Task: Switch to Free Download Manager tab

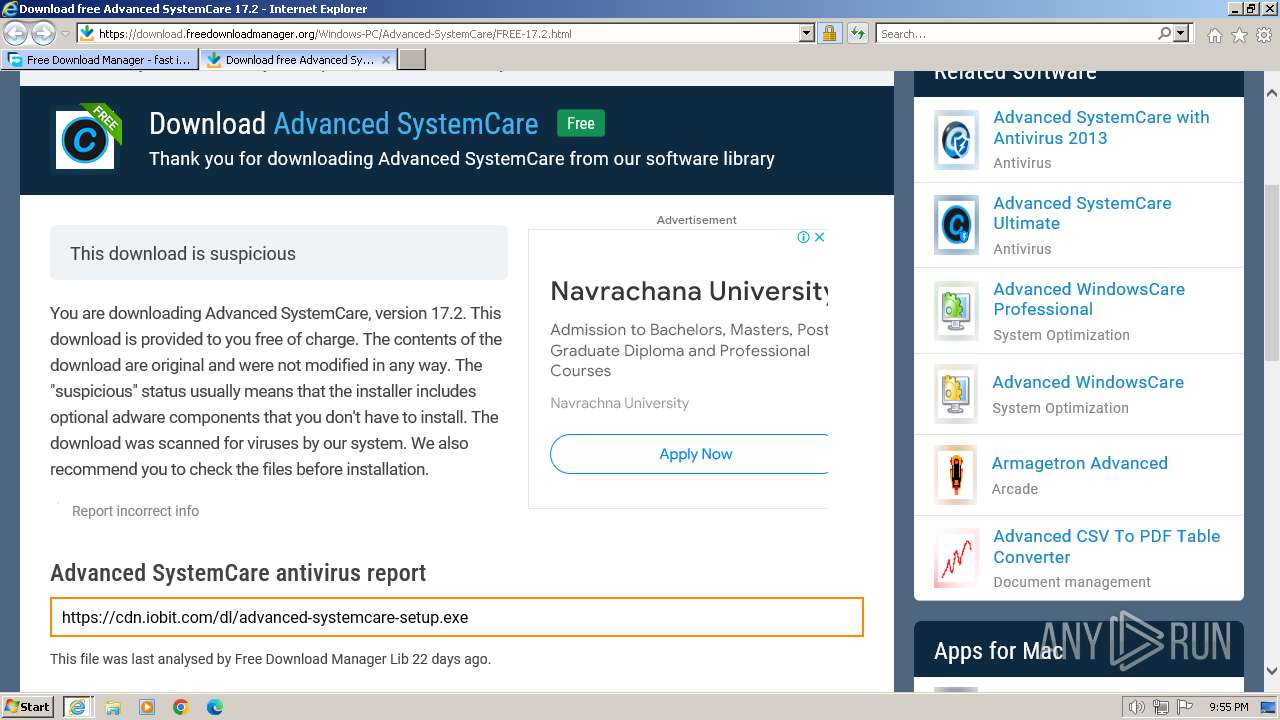Action: click(99, 60)
